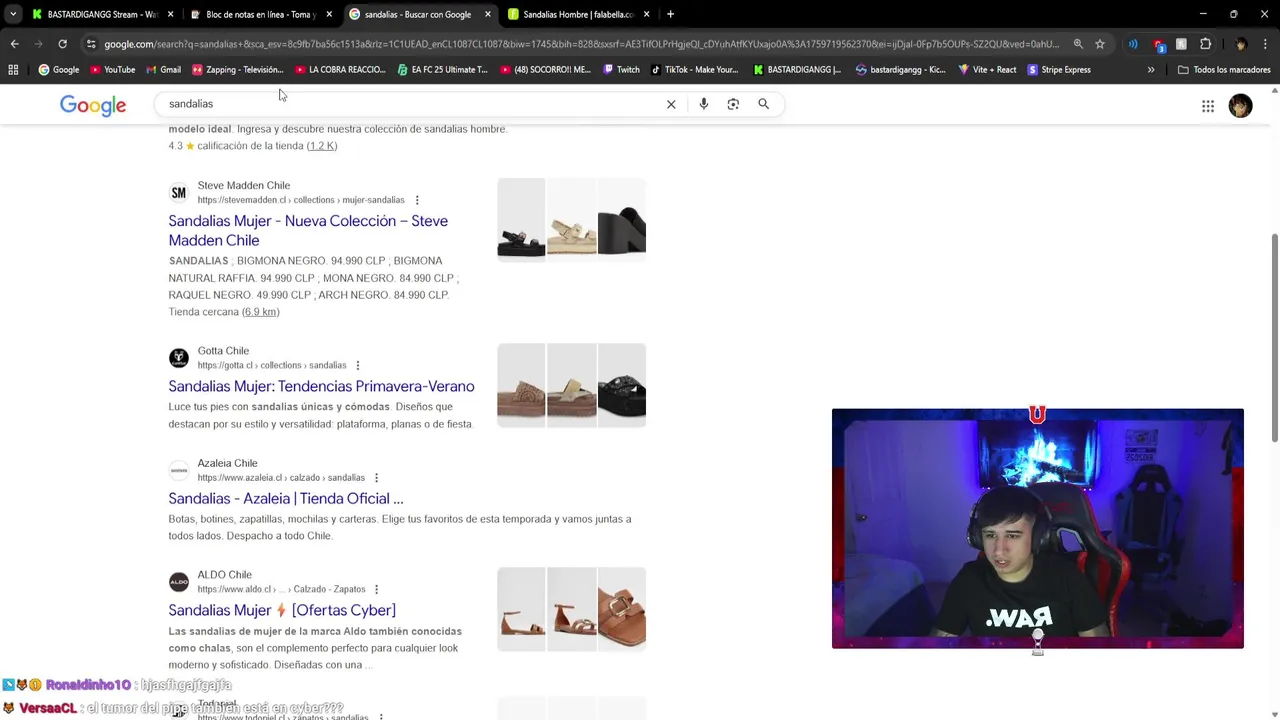Click the ALDO Chile site name
Viewport: 1280px width, 720px height.
click(224, 575)
